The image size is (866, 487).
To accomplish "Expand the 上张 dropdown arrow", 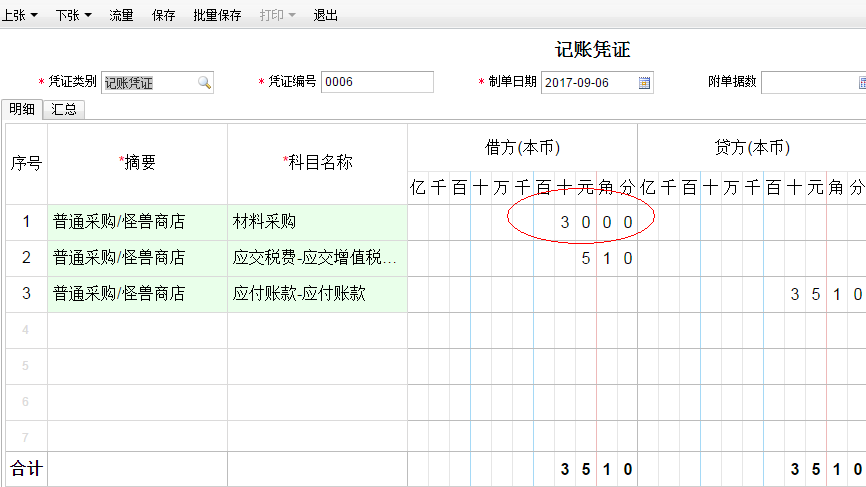I will tap(34, 16).
